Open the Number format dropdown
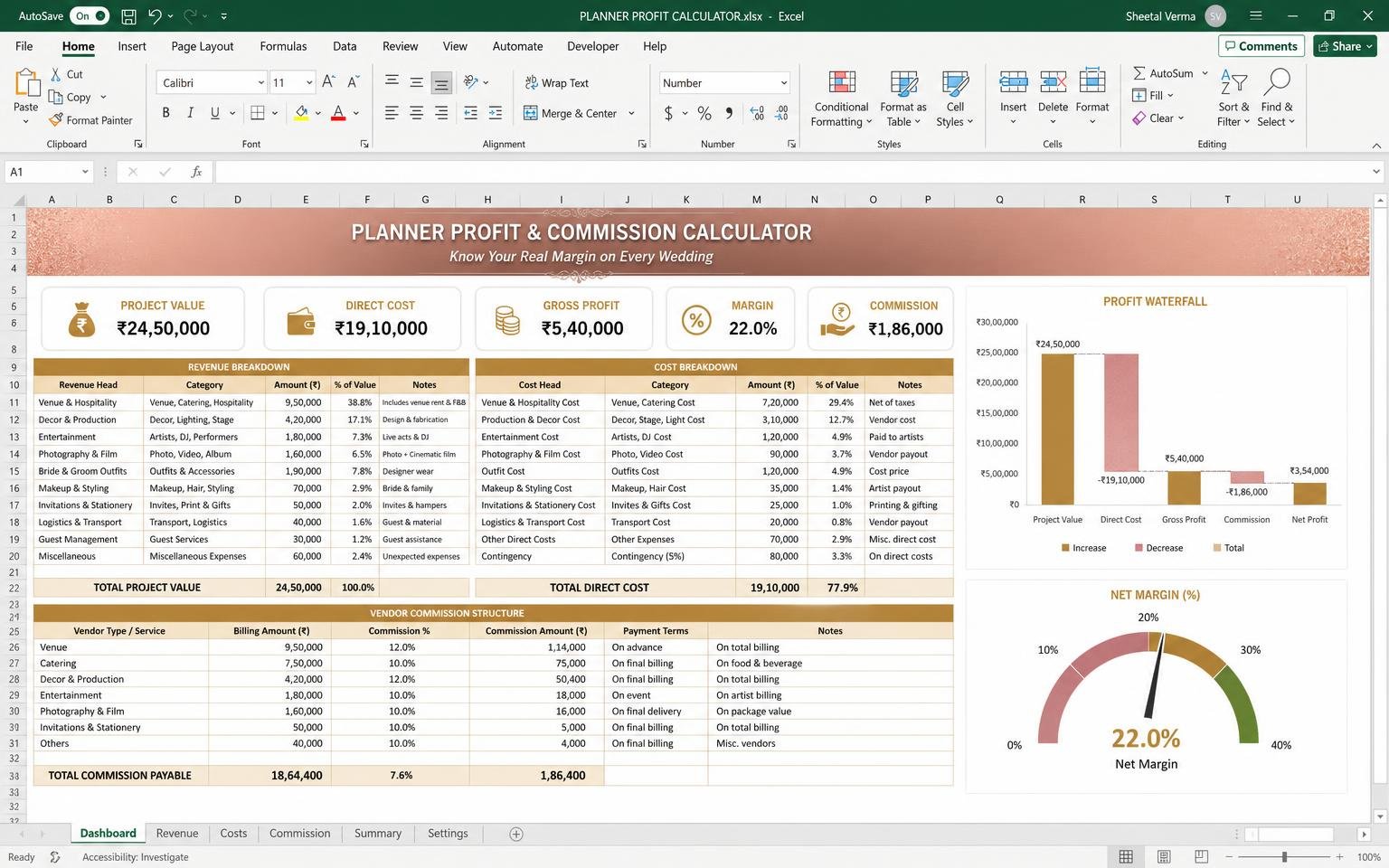This screenshot has height=868, width=1389. (783, 82)
